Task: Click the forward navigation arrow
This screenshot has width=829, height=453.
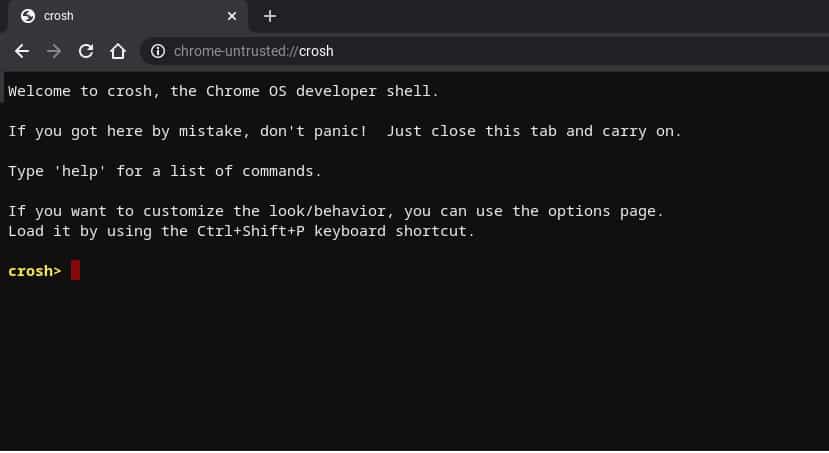Action: [x=54, y=51]
